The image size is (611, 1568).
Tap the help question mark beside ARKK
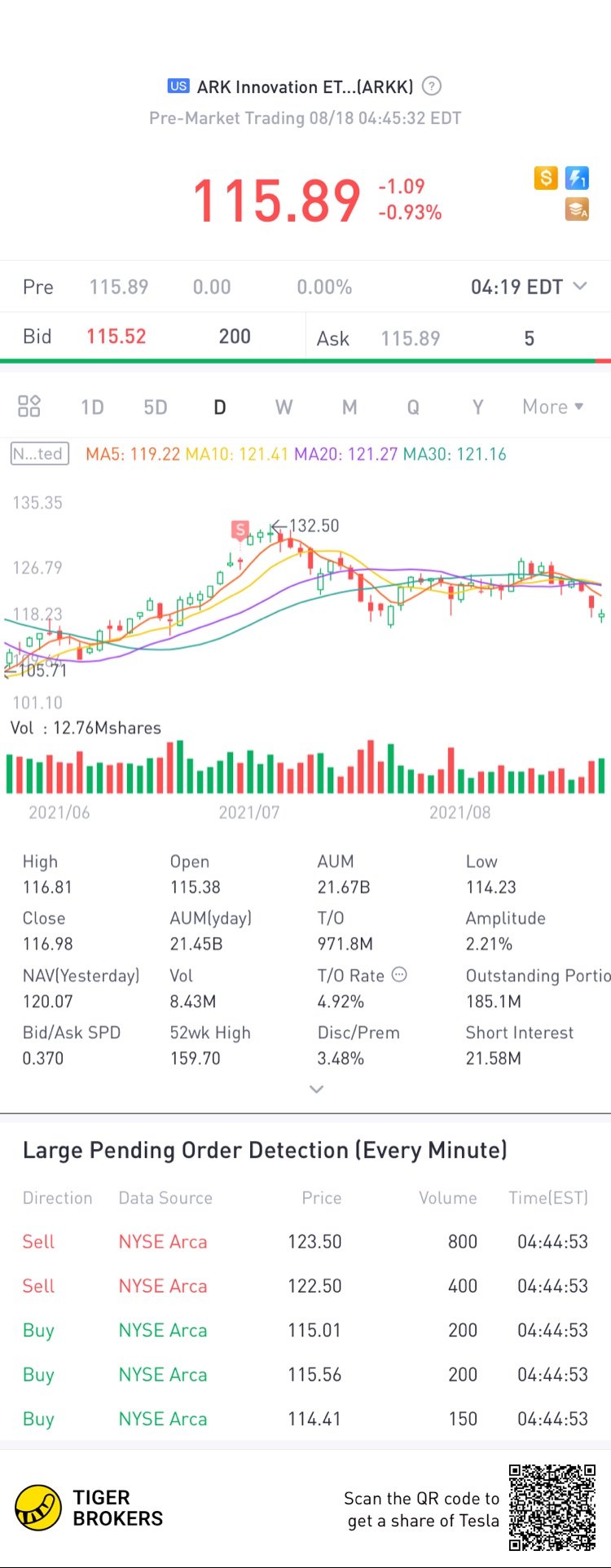click(x=433, y=86)
